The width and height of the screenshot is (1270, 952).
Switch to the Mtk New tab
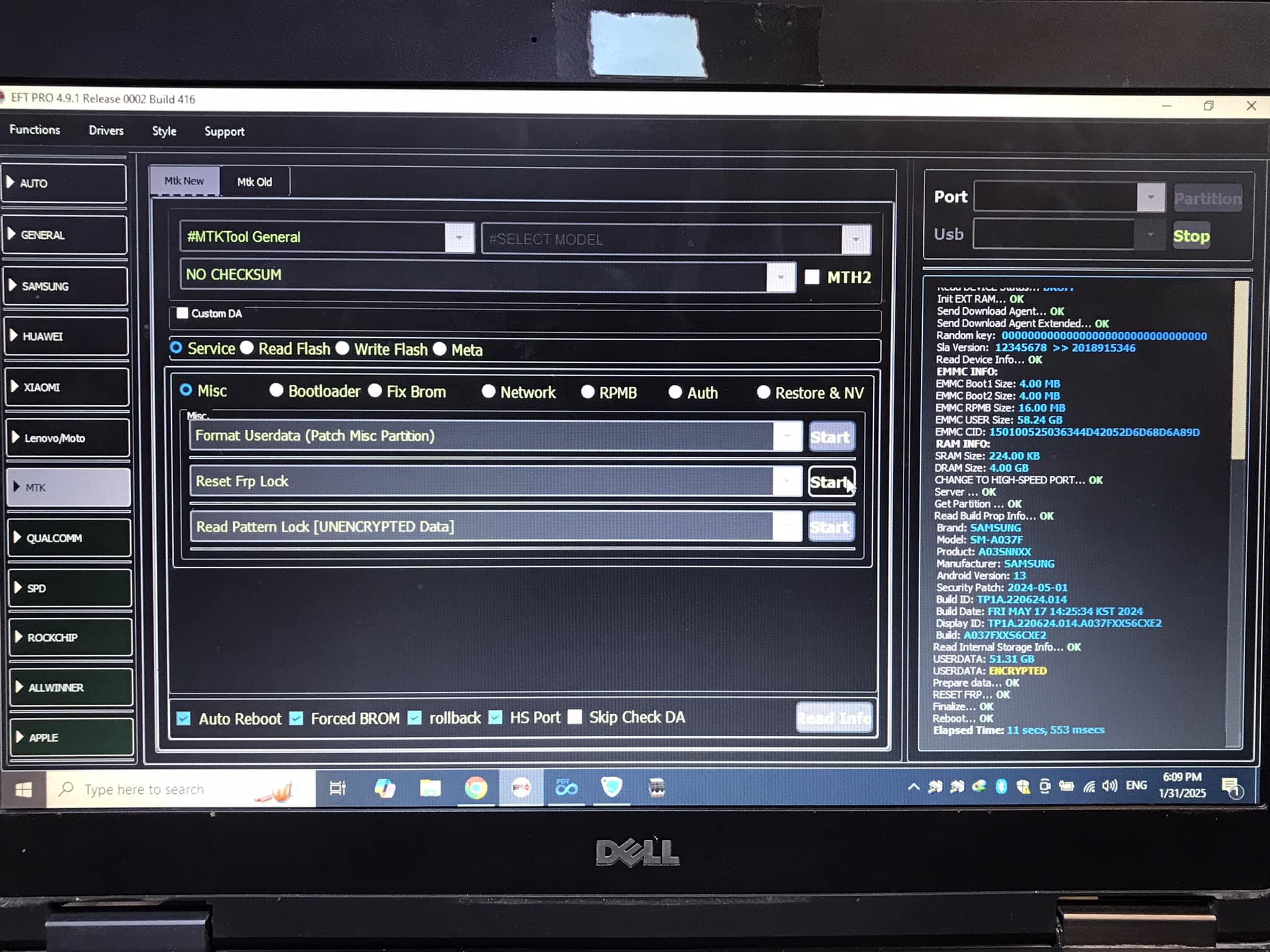tap(184, 181)
